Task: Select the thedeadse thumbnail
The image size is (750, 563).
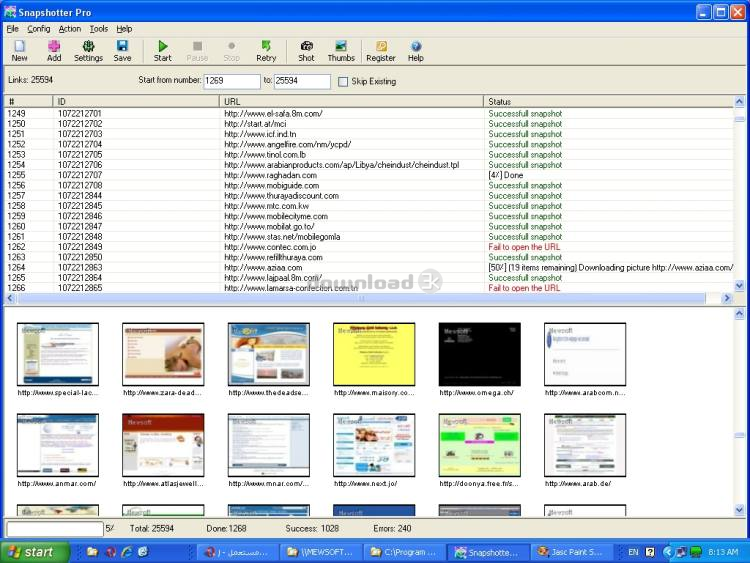Action: click(x=269, y=354)
